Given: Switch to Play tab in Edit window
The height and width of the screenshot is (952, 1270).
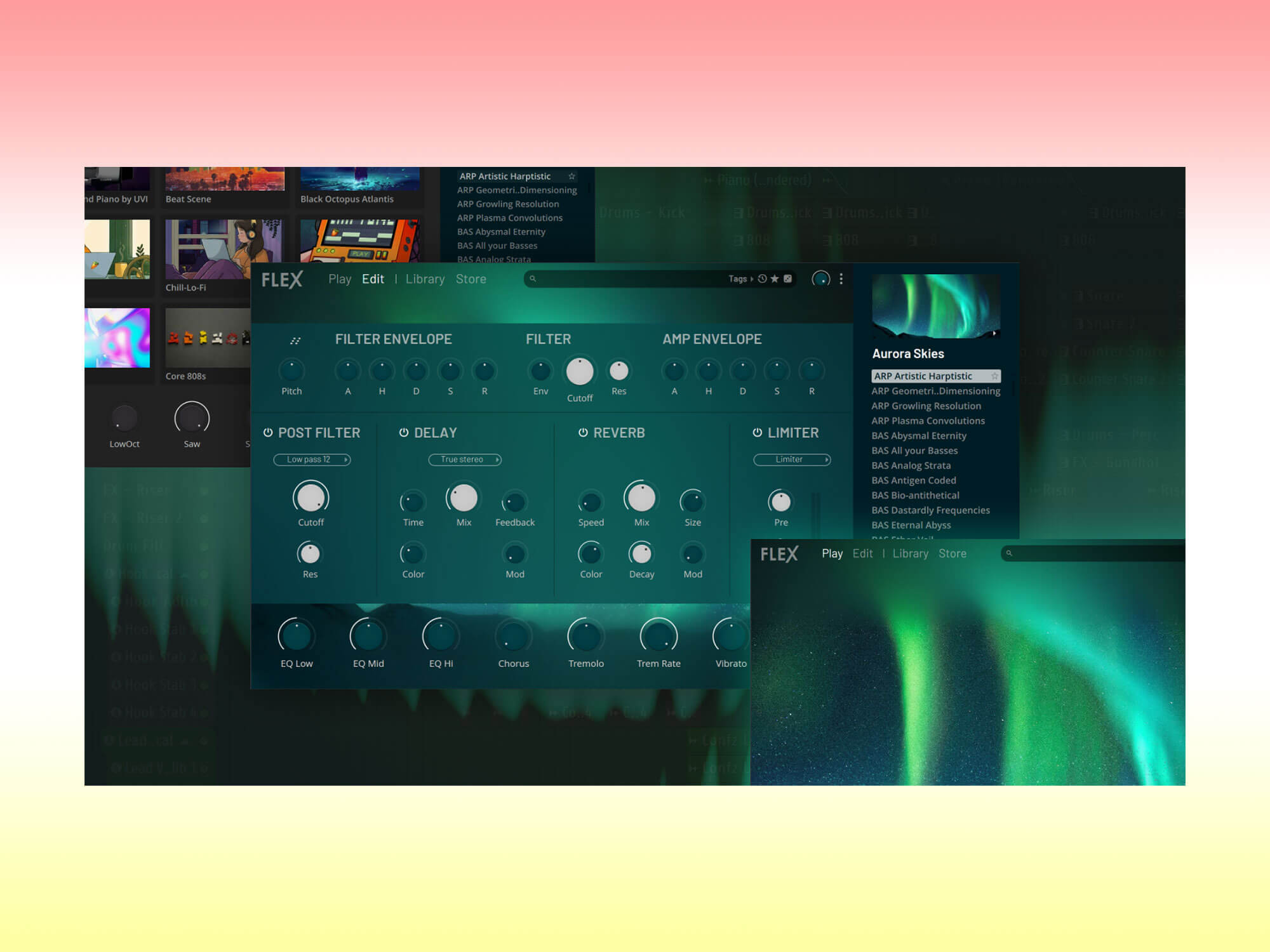Looking at the screenshot, I should coord(340,279).
